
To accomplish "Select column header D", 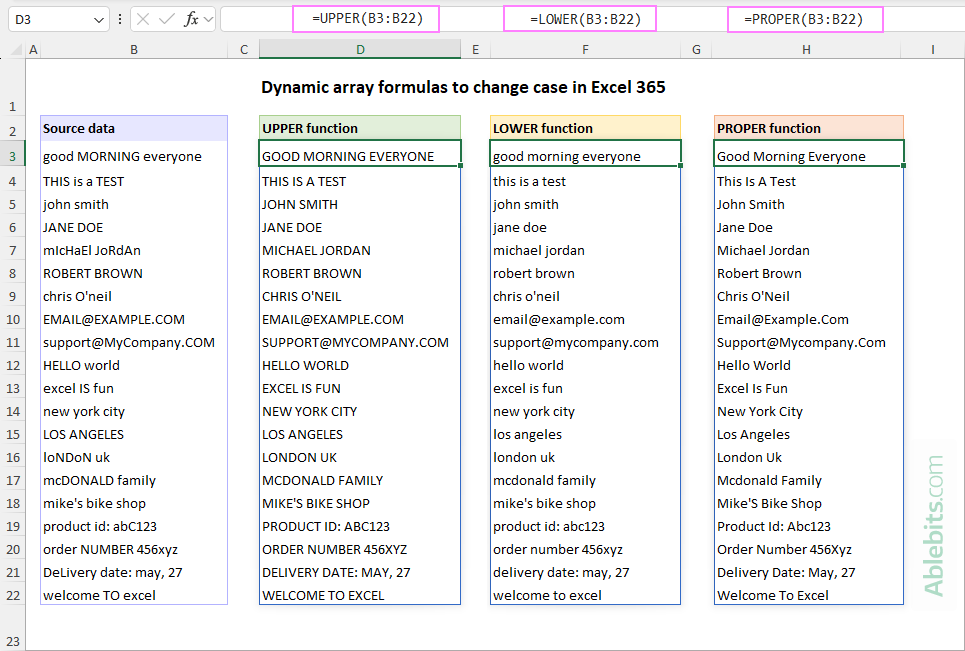I will pos(360,48).
